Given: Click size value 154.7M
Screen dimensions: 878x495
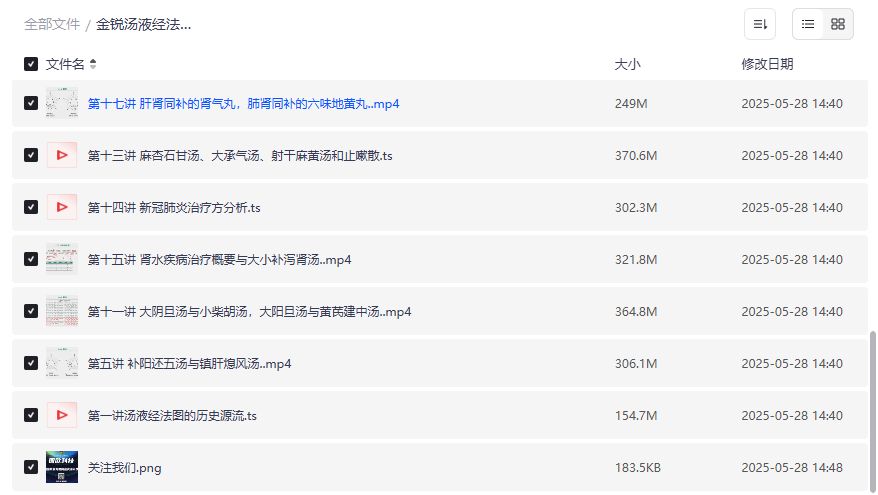Looking at the screenshot, I should 636,416.
